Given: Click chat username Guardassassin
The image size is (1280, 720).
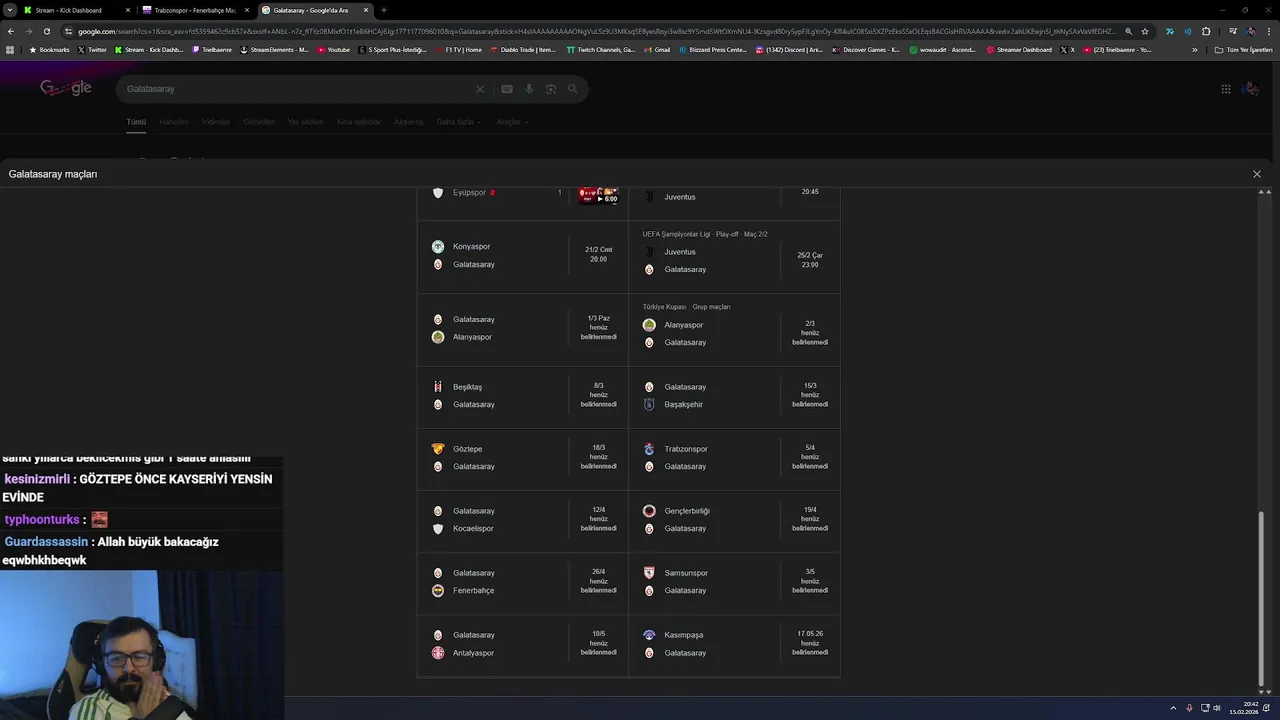Looking at the screenshot, I should pyautogui.click(x=46, y=542).
